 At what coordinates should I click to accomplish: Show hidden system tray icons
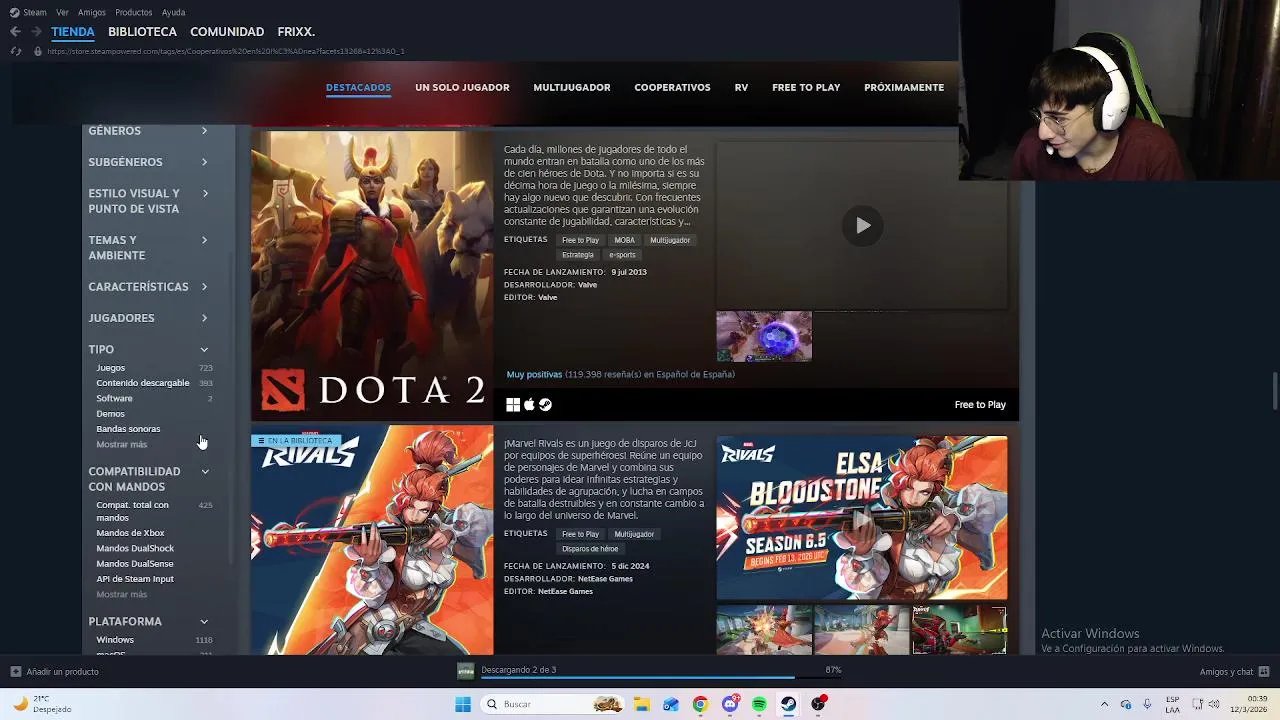(x=1104, y=704)
